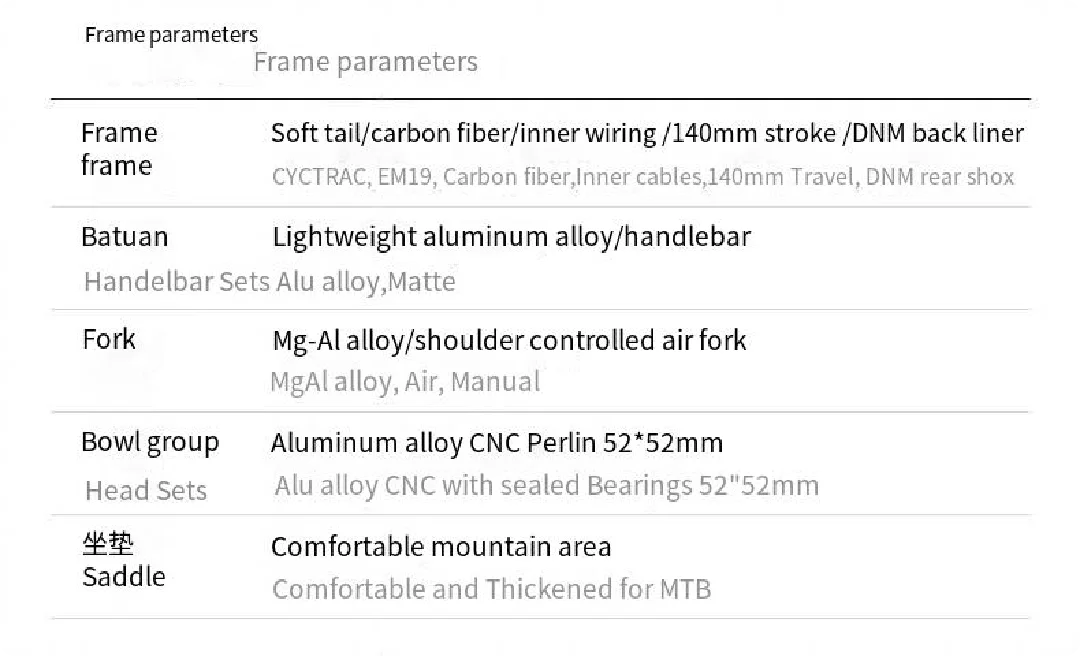This screenshot has height=656, width=1080.
Task: Click the 'Handelbar Sets Alu alloy,Matte' line
Action: click(x=269, y=282)
